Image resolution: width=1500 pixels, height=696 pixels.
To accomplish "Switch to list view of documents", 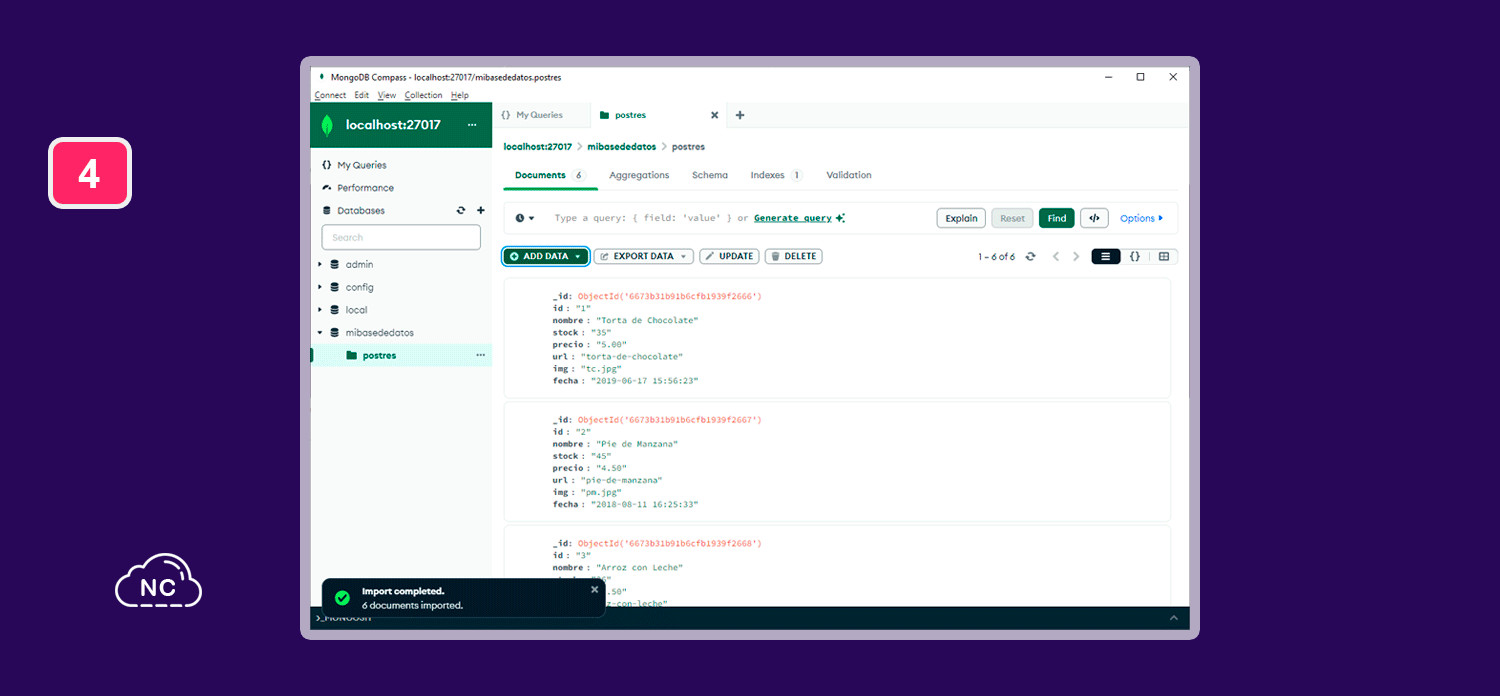I will 1105,257.
